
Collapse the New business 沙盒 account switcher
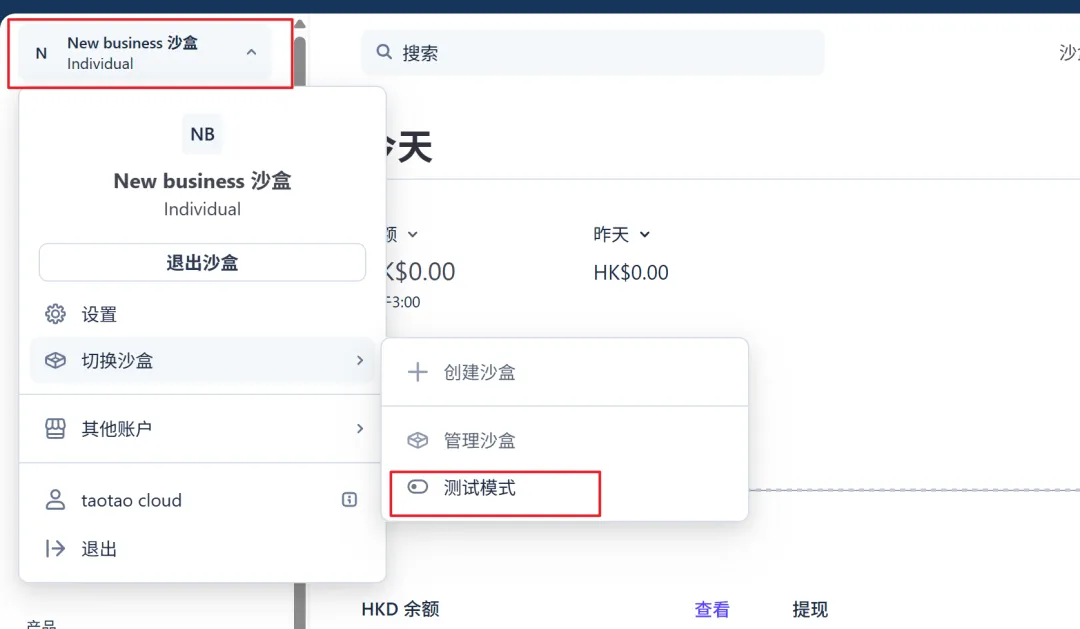pyautogui.click(x=251, y=52)
